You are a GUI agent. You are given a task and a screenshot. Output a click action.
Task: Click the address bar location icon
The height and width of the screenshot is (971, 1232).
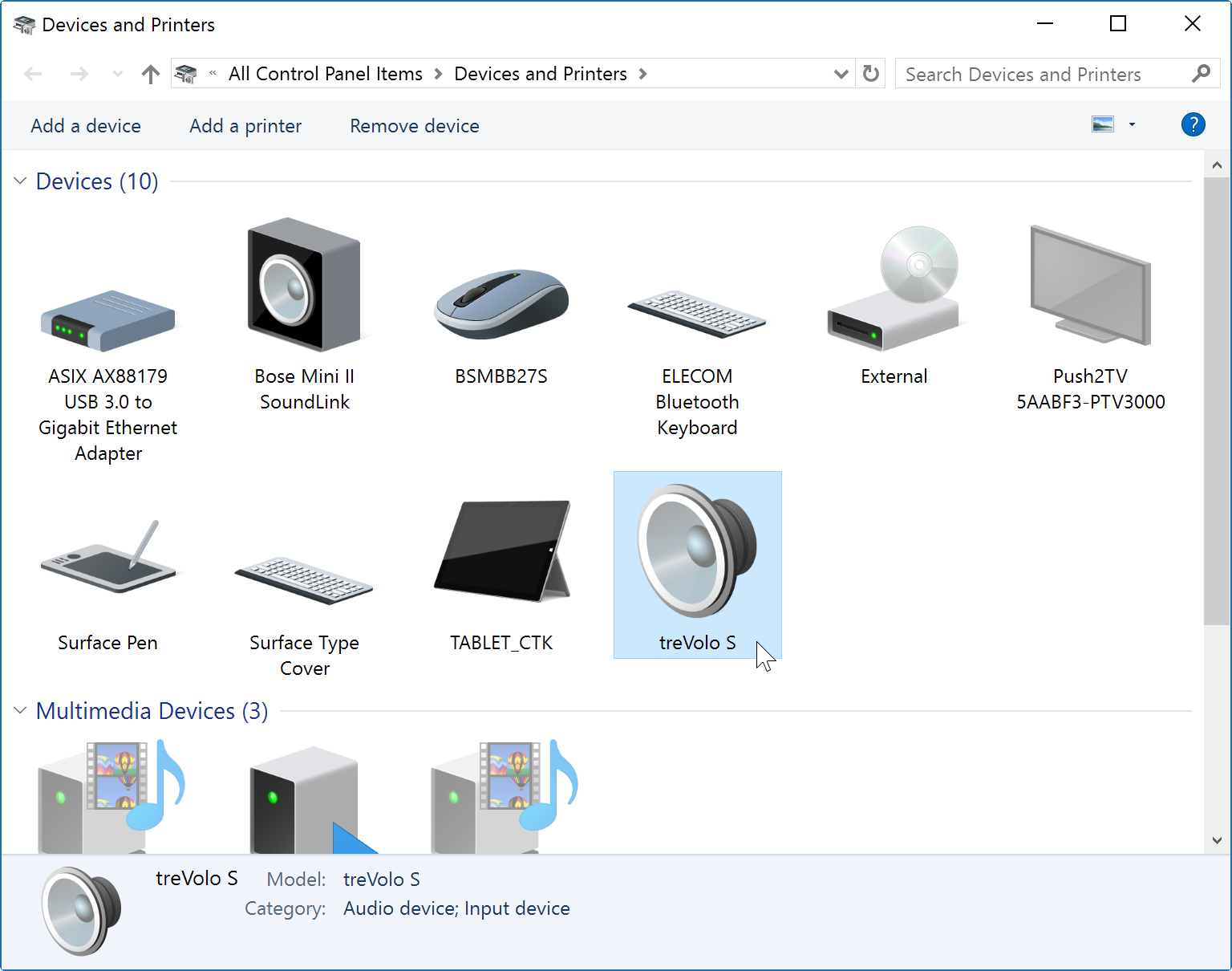pyautogui.click(x=185, y=75)
